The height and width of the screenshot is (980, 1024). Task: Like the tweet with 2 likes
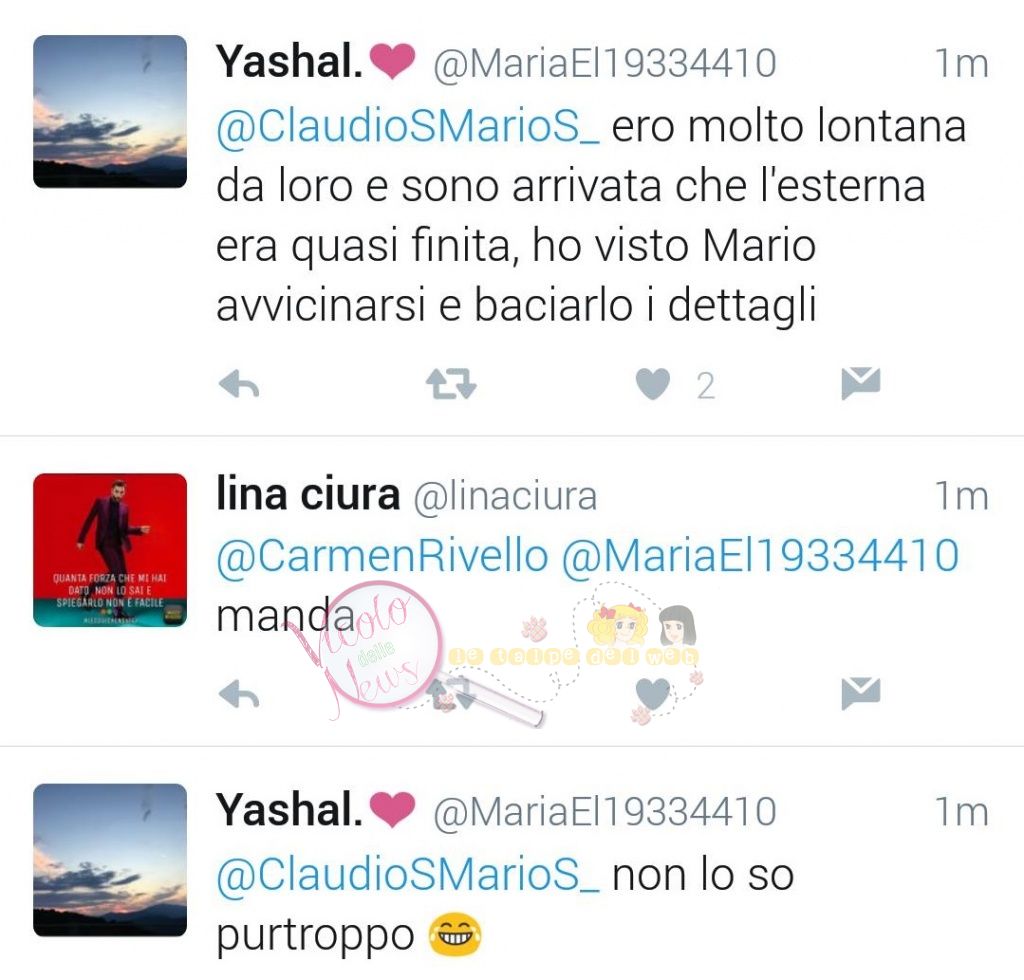pyautogui.click(x=653, y=384)
